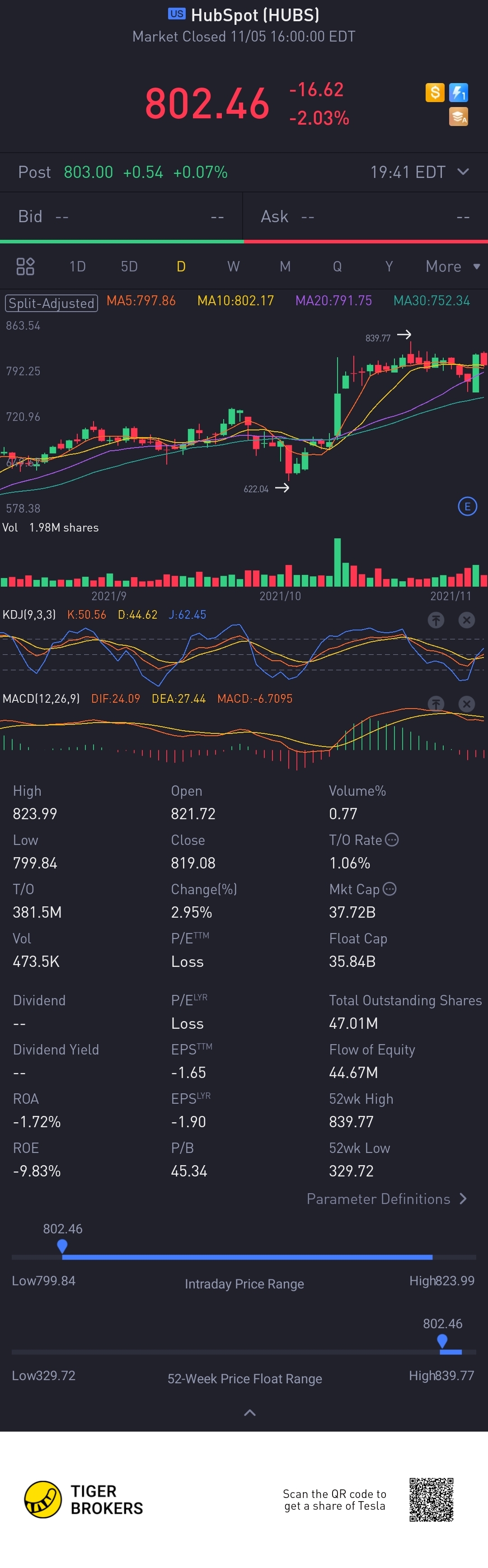This screenshot has height=1568, width=488.
Task: Tap the High 823.99 value
Action: (x=35, y=814)
